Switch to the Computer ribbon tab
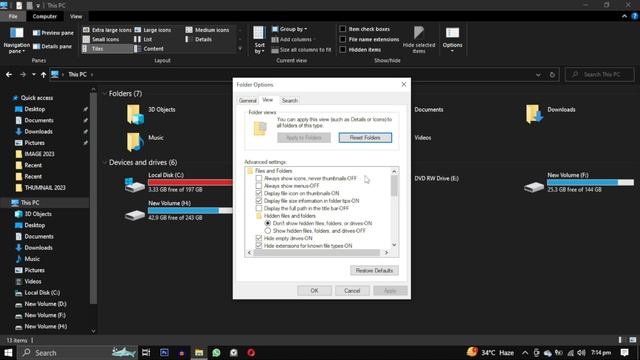640x360 pixels. pyautogui.click(x=44, y=16)
